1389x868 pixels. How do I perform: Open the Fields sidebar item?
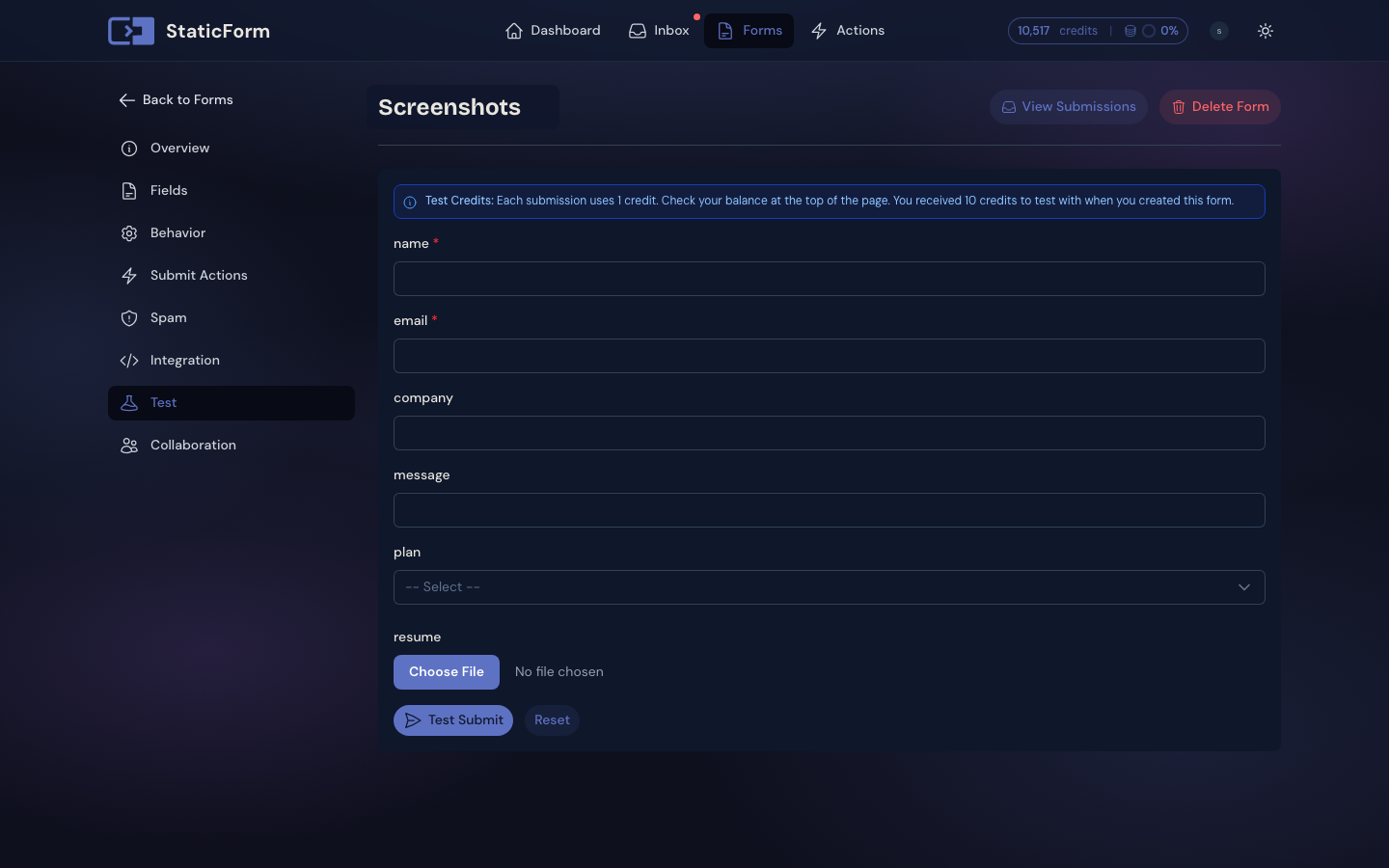[x=231, y=191]
